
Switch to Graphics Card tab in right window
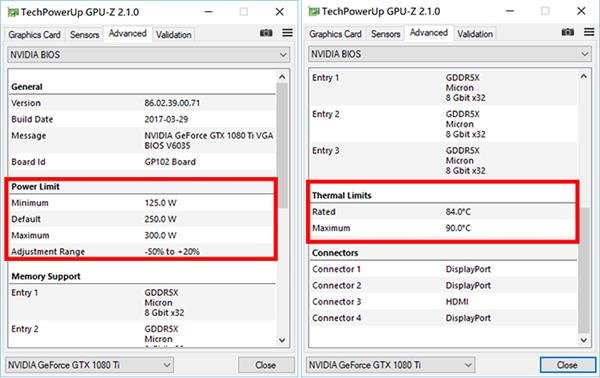[335, 34]
